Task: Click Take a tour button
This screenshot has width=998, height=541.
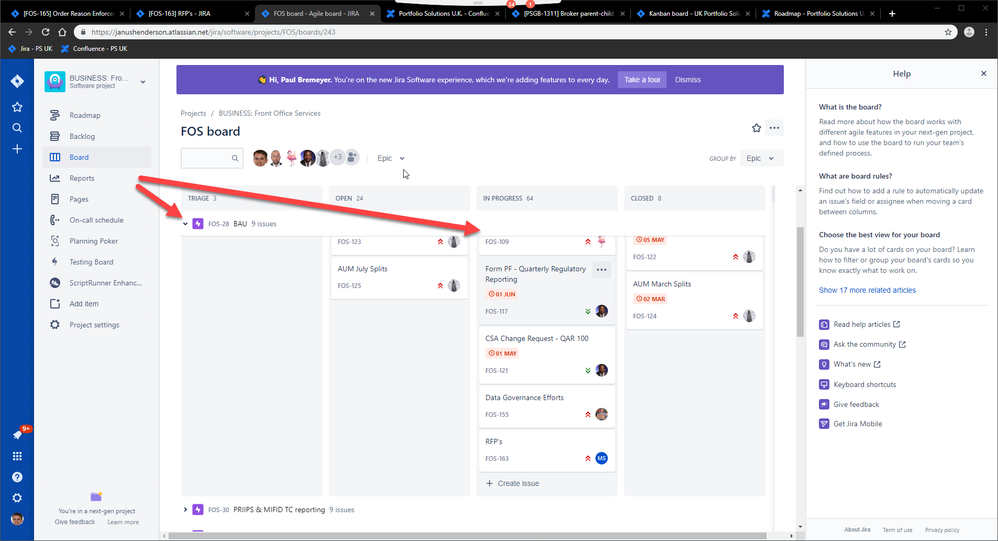Action: tap(642, 80)
